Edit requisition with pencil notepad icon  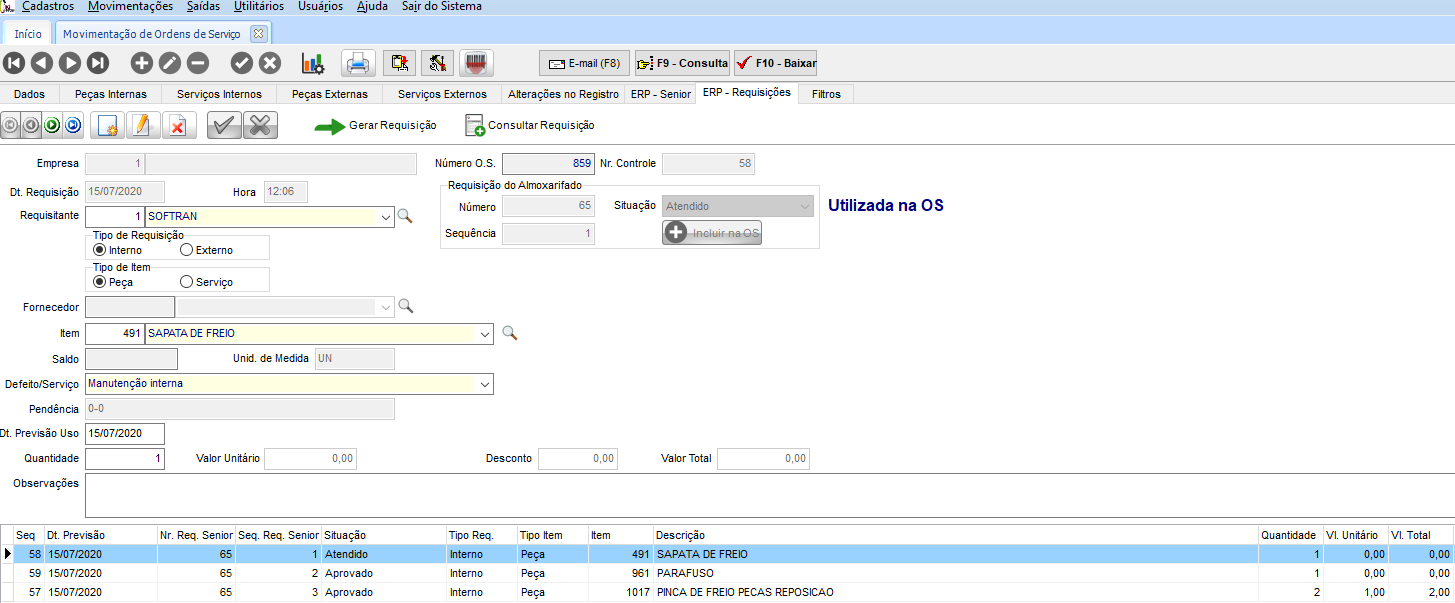[x=142, y=125]
